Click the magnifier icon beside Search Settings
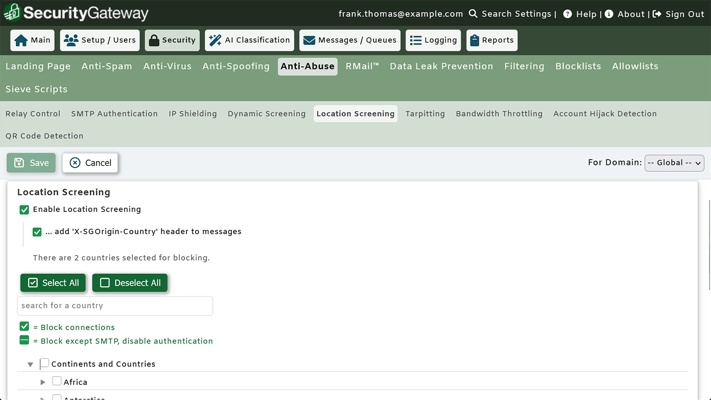This screenshot has width=711, height=400. click(x=473, y=14)
